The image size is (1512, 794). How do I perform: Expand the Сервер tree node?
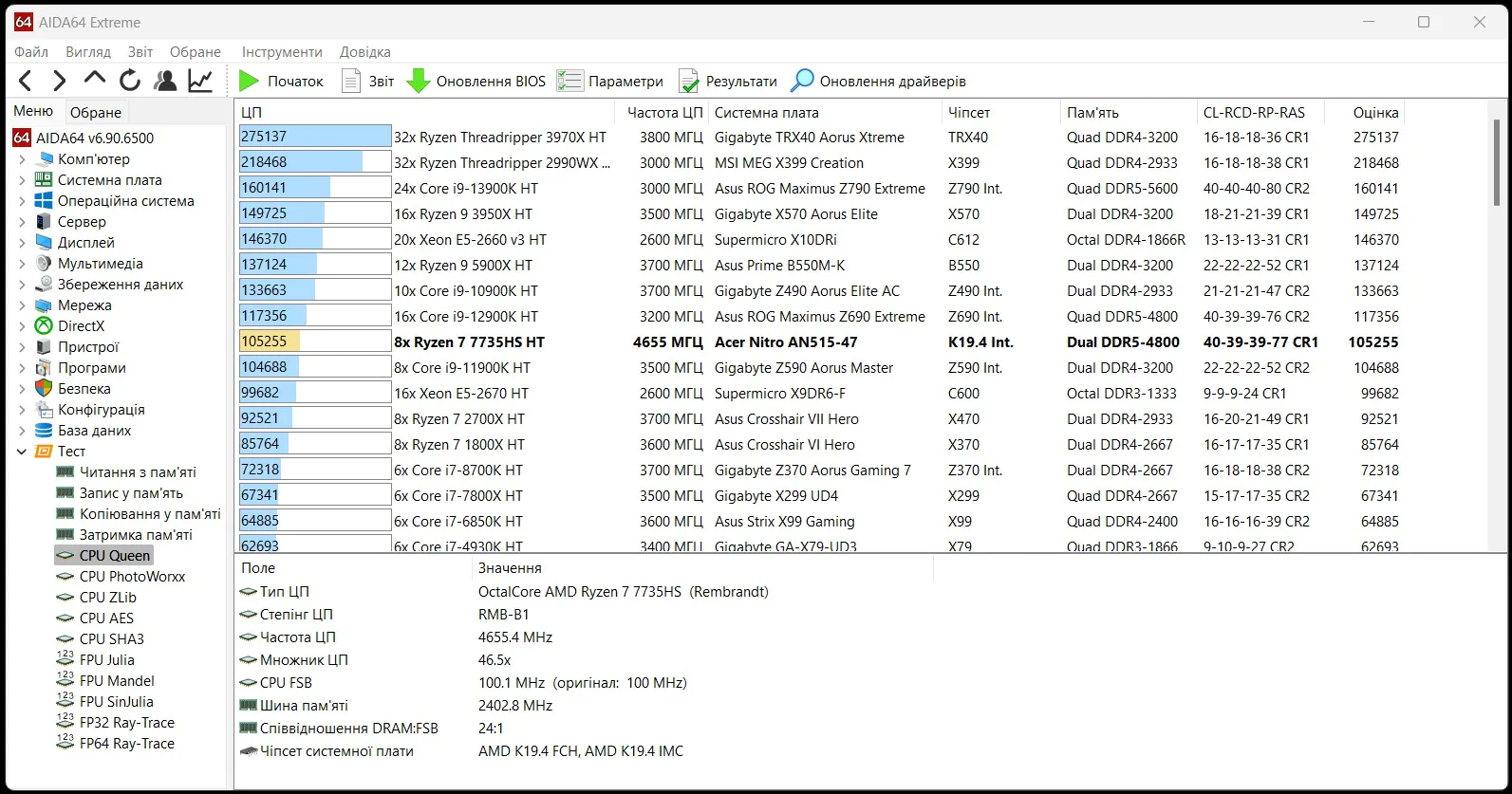coord(22,222)
